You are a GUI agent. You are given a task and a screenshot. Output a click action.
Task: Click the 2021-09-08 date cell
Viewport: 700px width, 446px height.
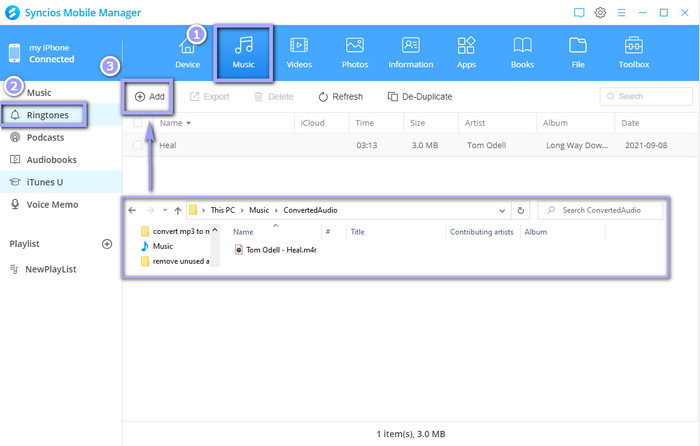click(x=646, y=146)
